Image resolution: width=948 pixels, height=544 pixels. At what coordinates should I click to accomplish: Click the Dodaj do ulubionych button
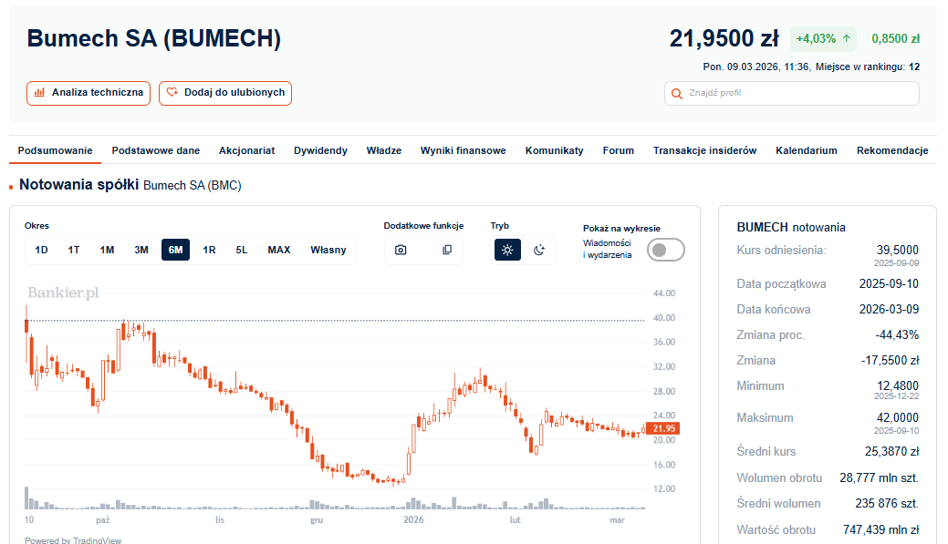pyautogui.click(x=226, y=93)
